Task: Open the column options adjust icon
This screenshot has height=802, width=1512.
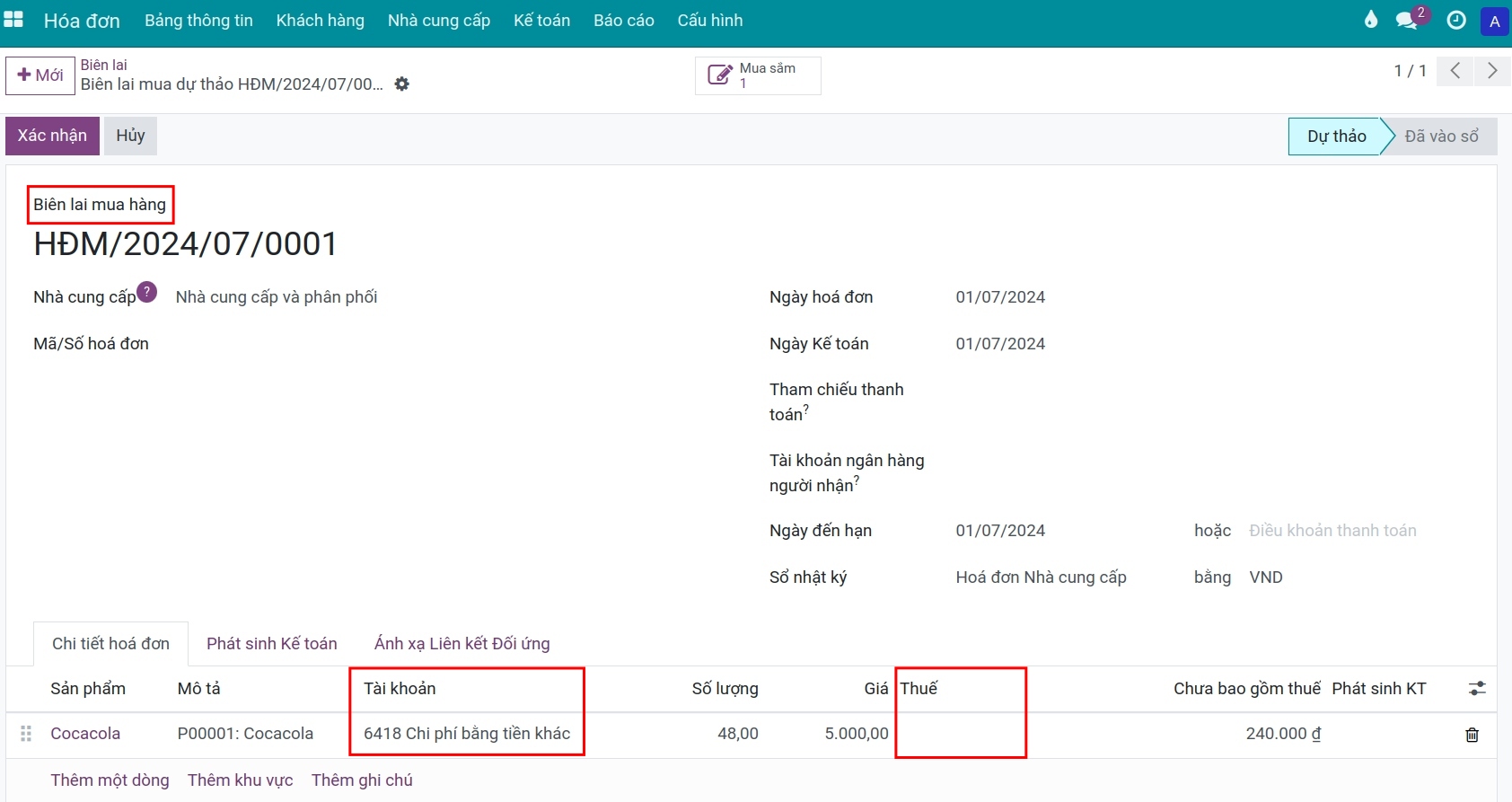Action: click(1477, 689)
